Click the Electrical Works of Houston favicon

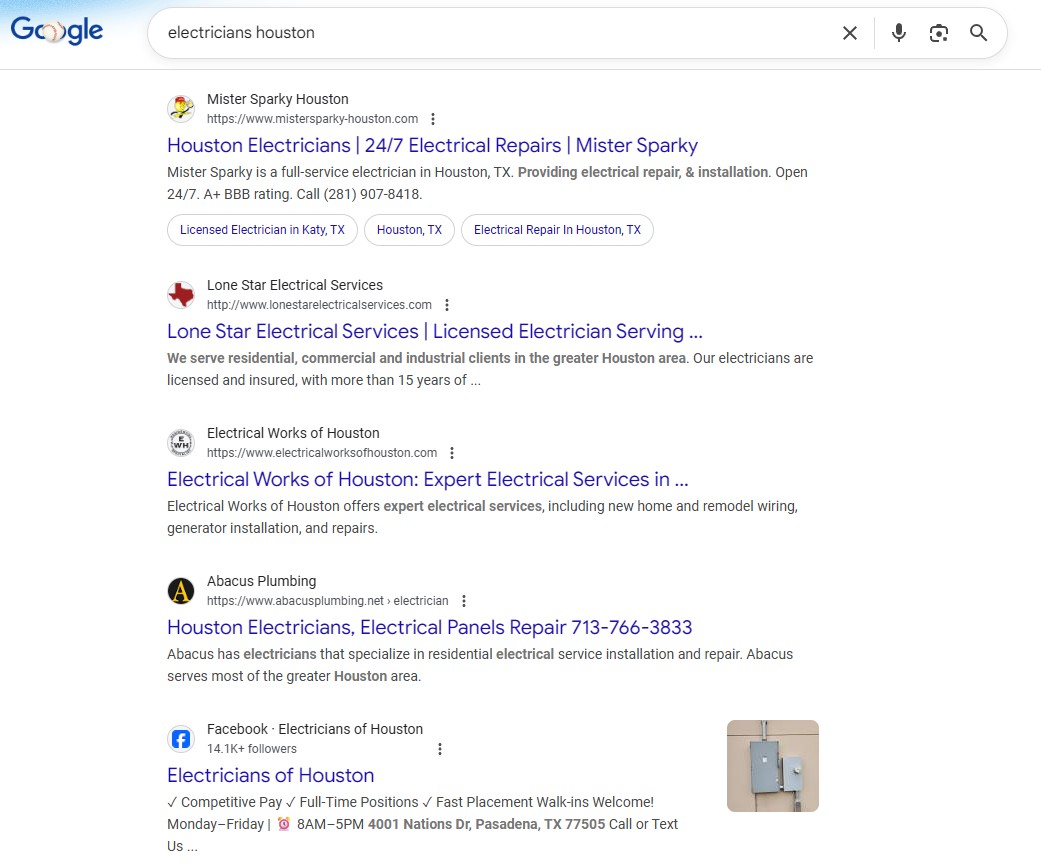point(181,443)
